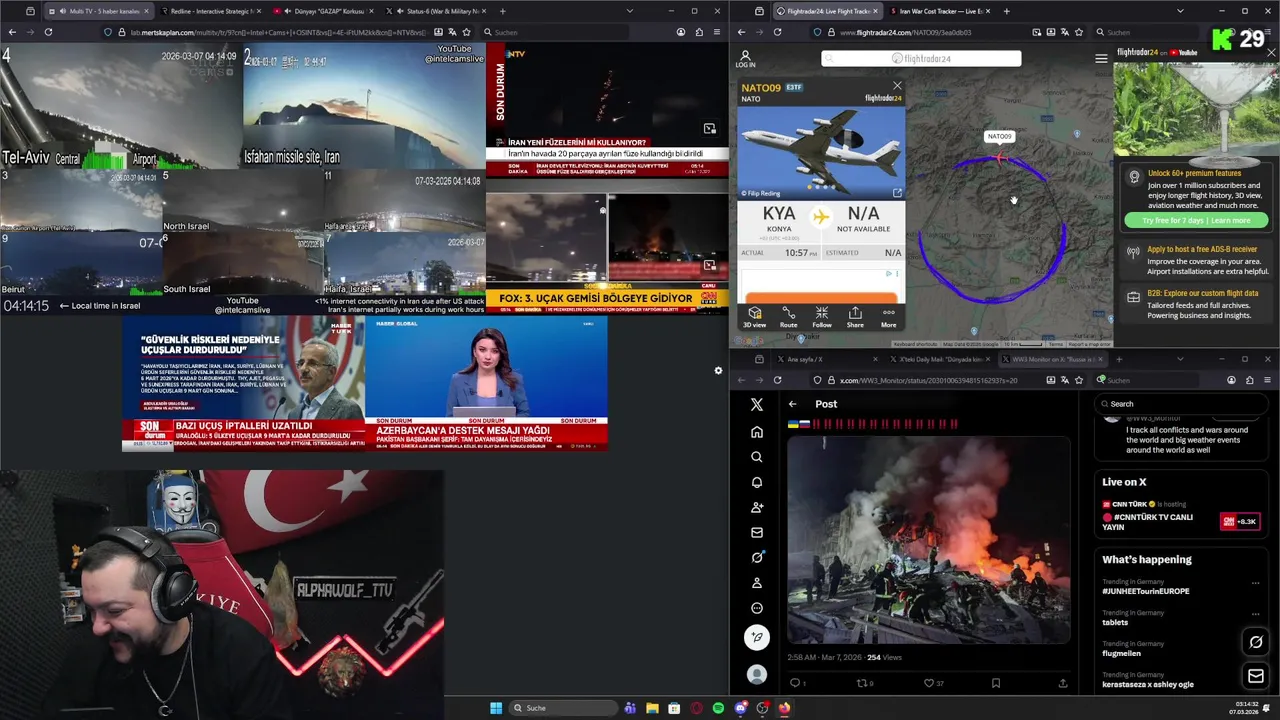The height and width of the screenshot is (720, 1280).
Task: Click taskbar Suche search box
Action: click(562, 708)
